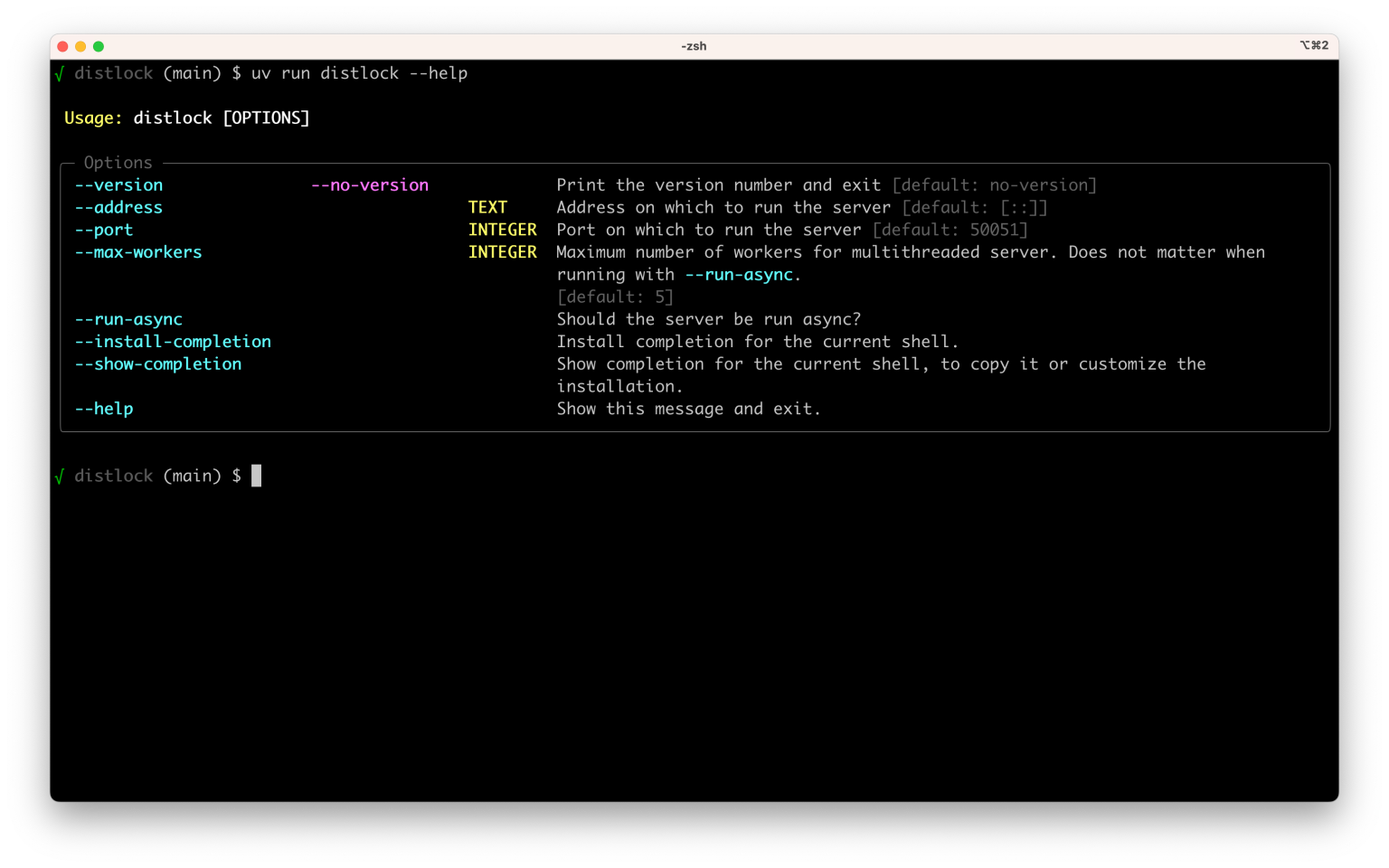Click the --show-completion option
1389x868 pixels.
coord(158,364)
